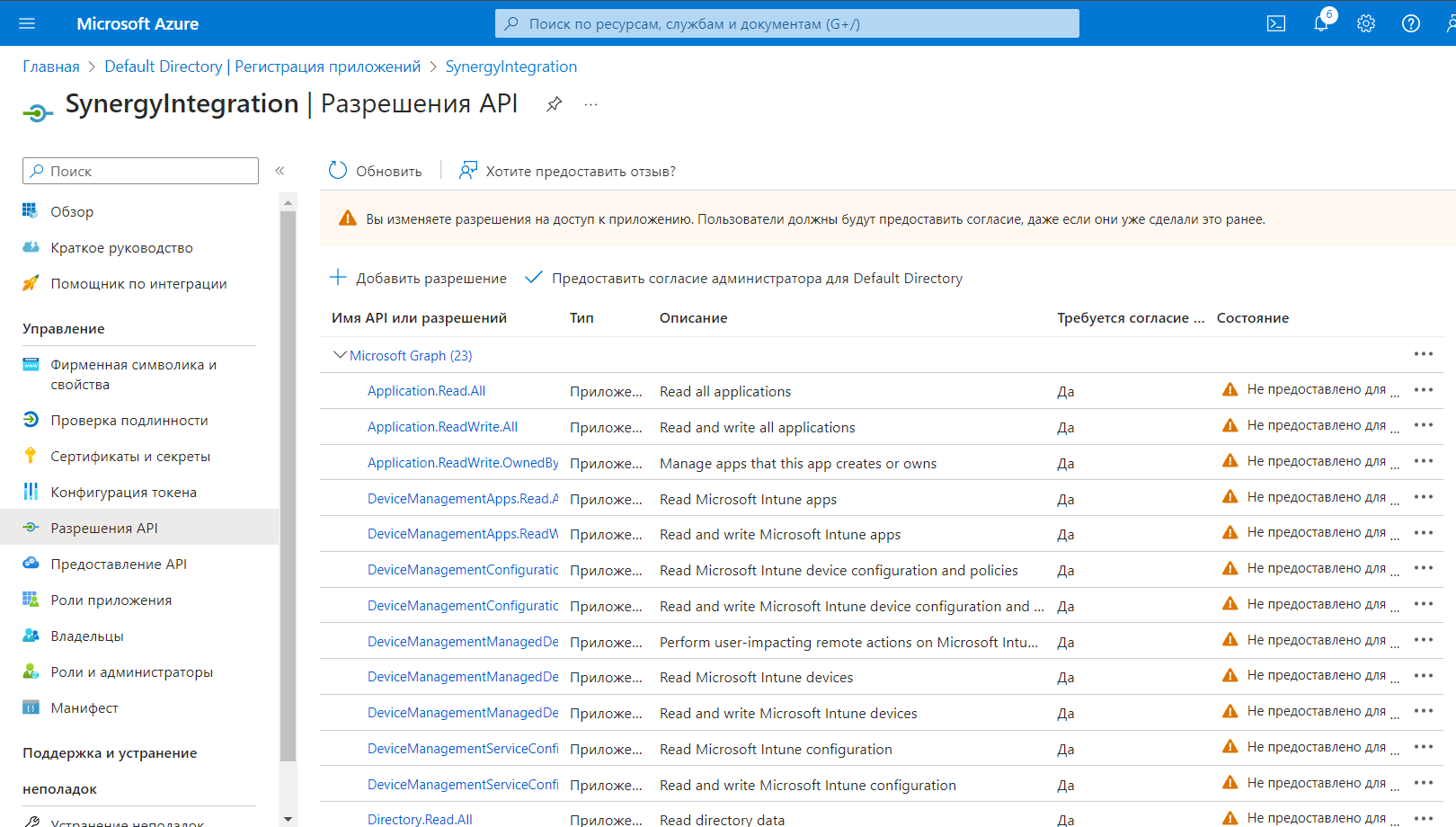Click the Состояние column header

(x=1252, y=317)
